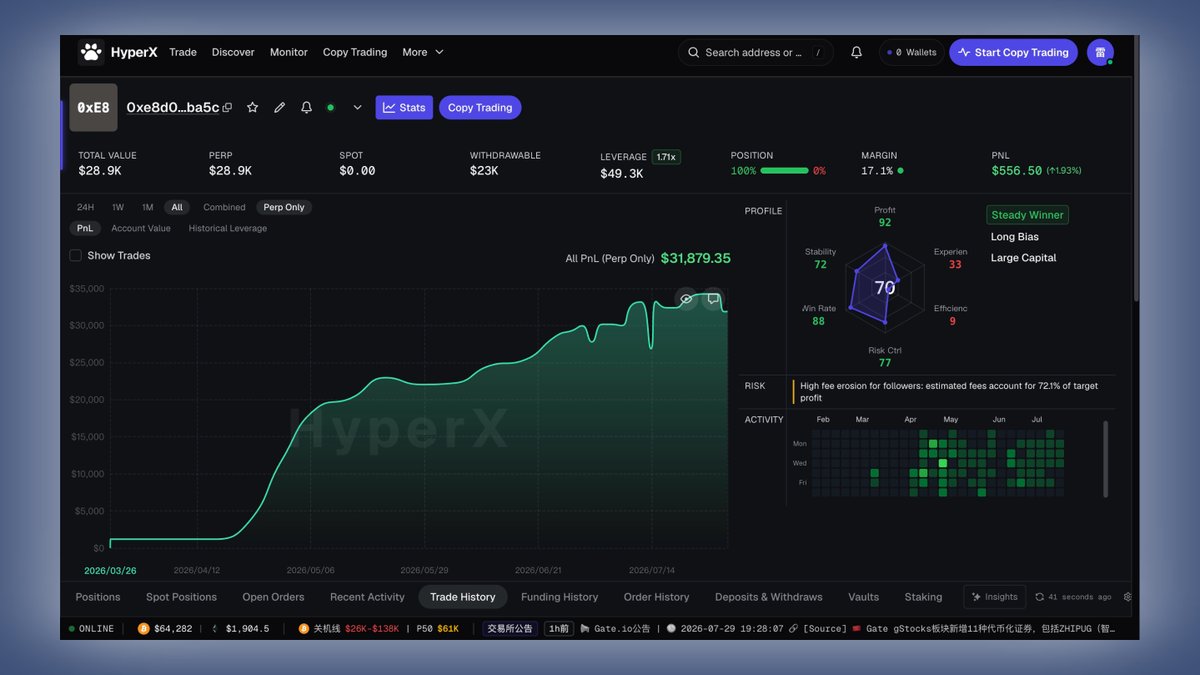Click the purple Copy Trading button by the address
Image resolution: width=1200 pixels, height=675 pixels.
[x=480, y=108]
